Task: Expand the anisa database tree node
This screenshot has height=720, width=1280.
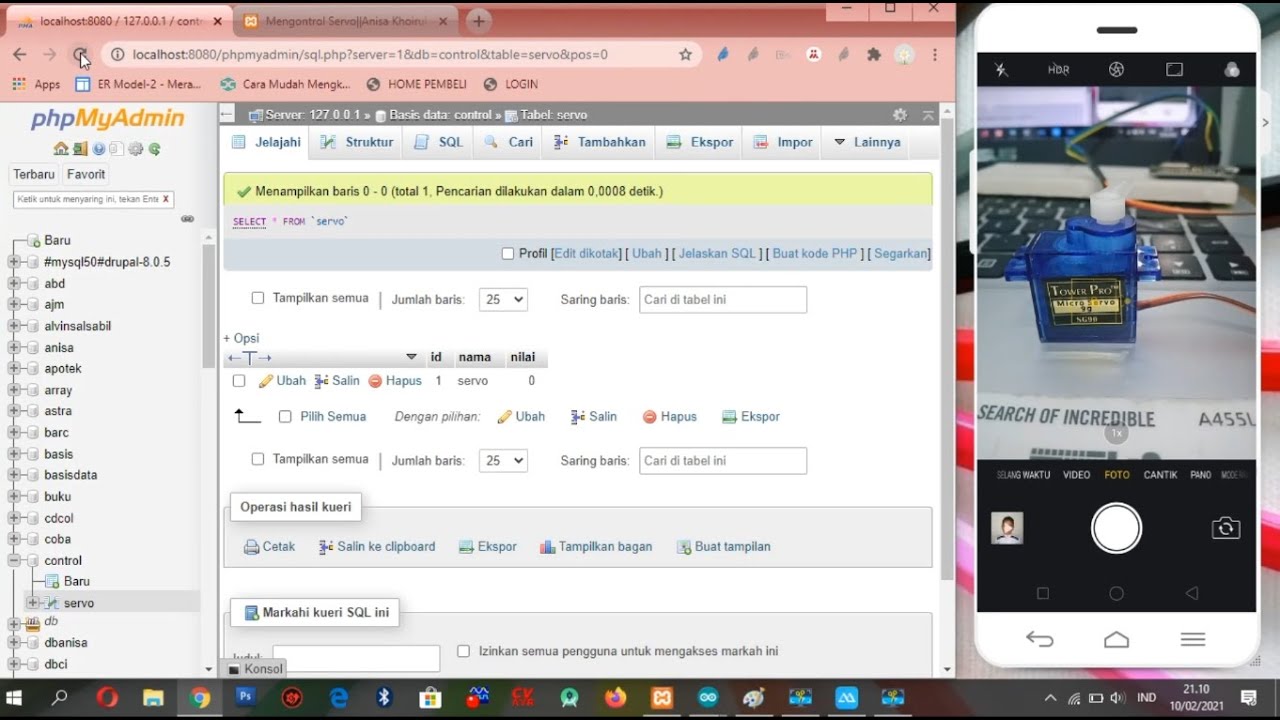Action: pos(14,348)
